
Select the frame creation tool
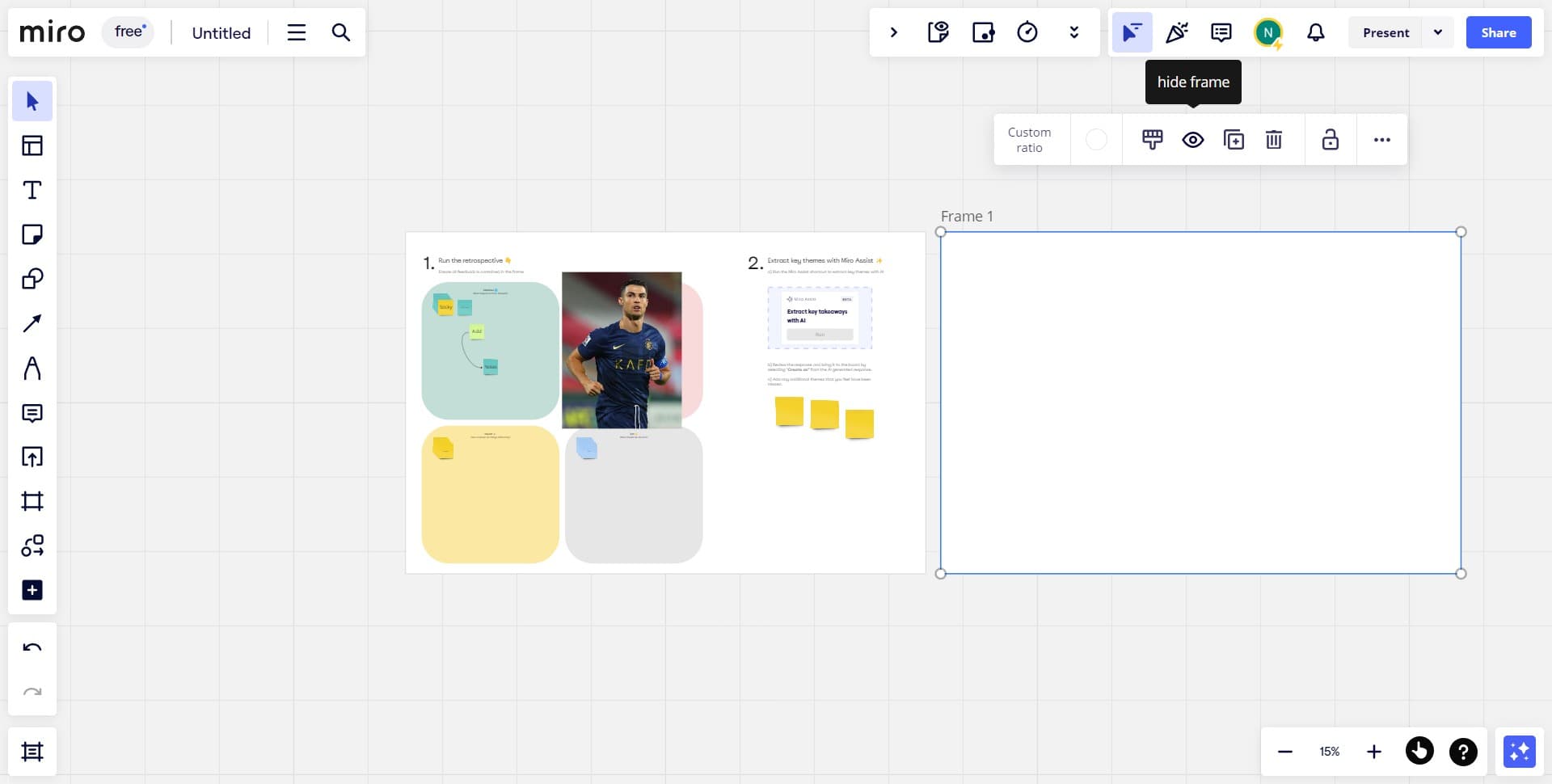point(32,501)
